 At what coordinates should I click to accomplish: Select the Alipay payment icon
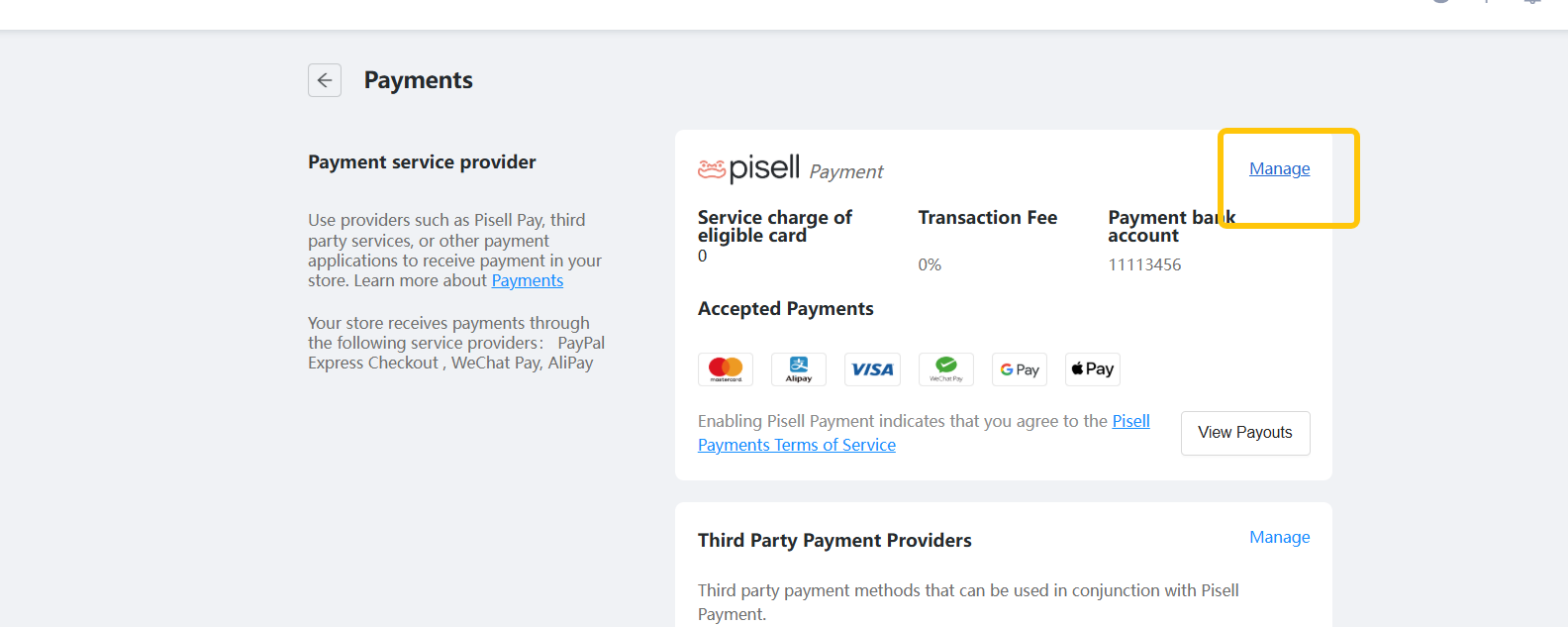pyautogui.click(x=799, y=369)
